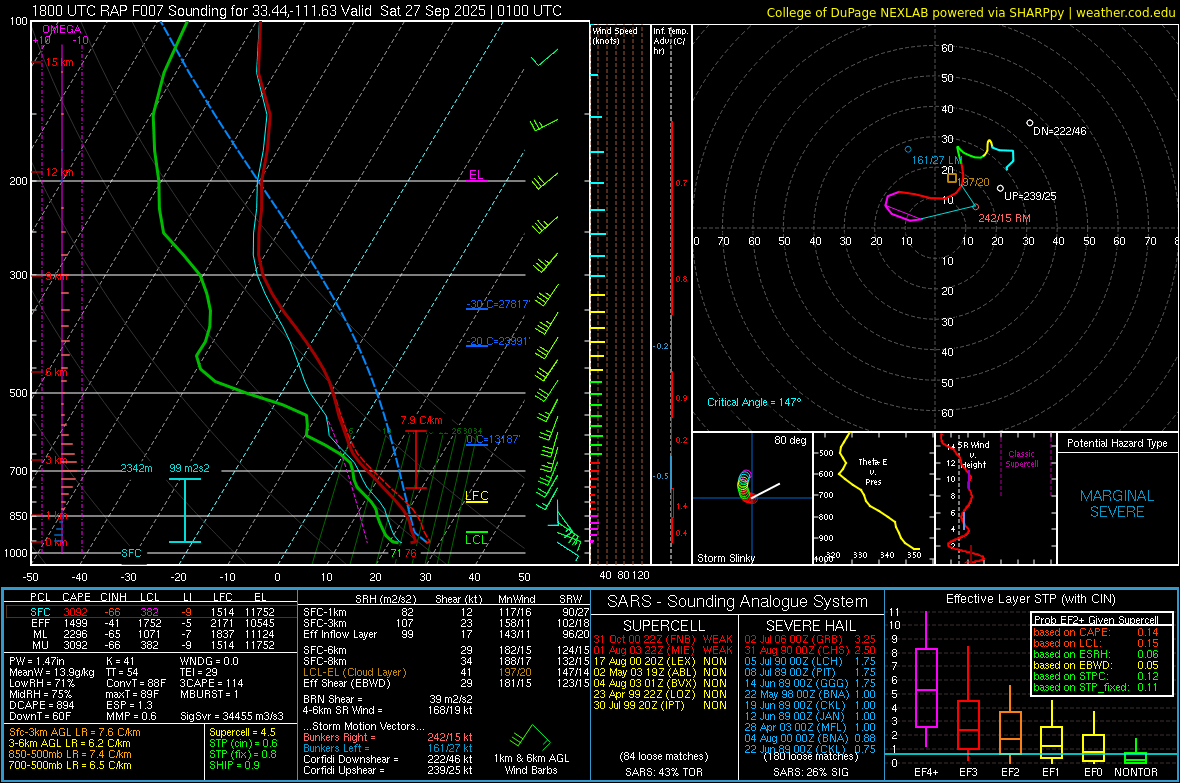This screenshot has width=1180, height=783.
Task: Select the "SFC" parcel row in the table
Action: tap(151, 612)
